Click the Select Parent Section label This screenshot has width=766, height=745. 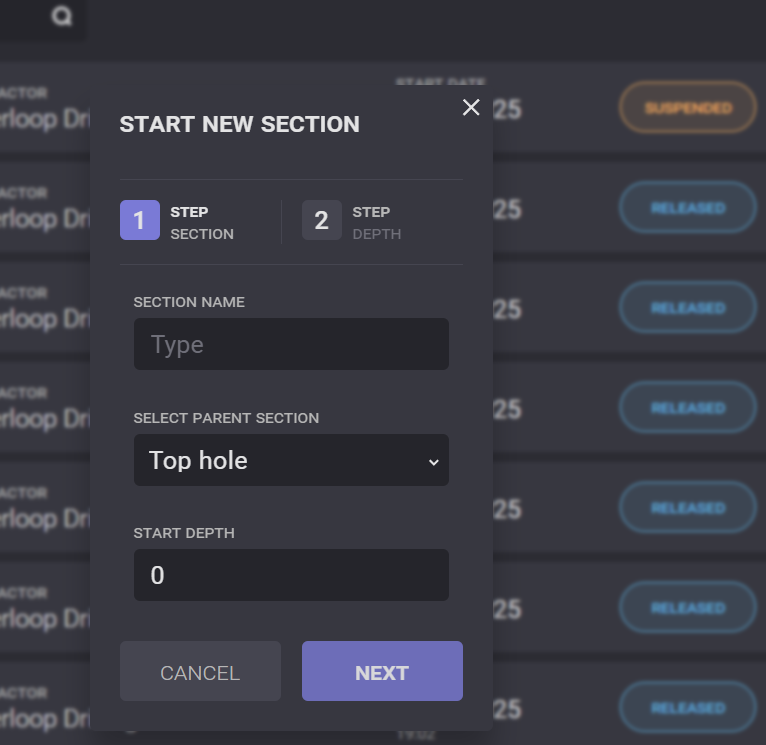coord(226,418)
